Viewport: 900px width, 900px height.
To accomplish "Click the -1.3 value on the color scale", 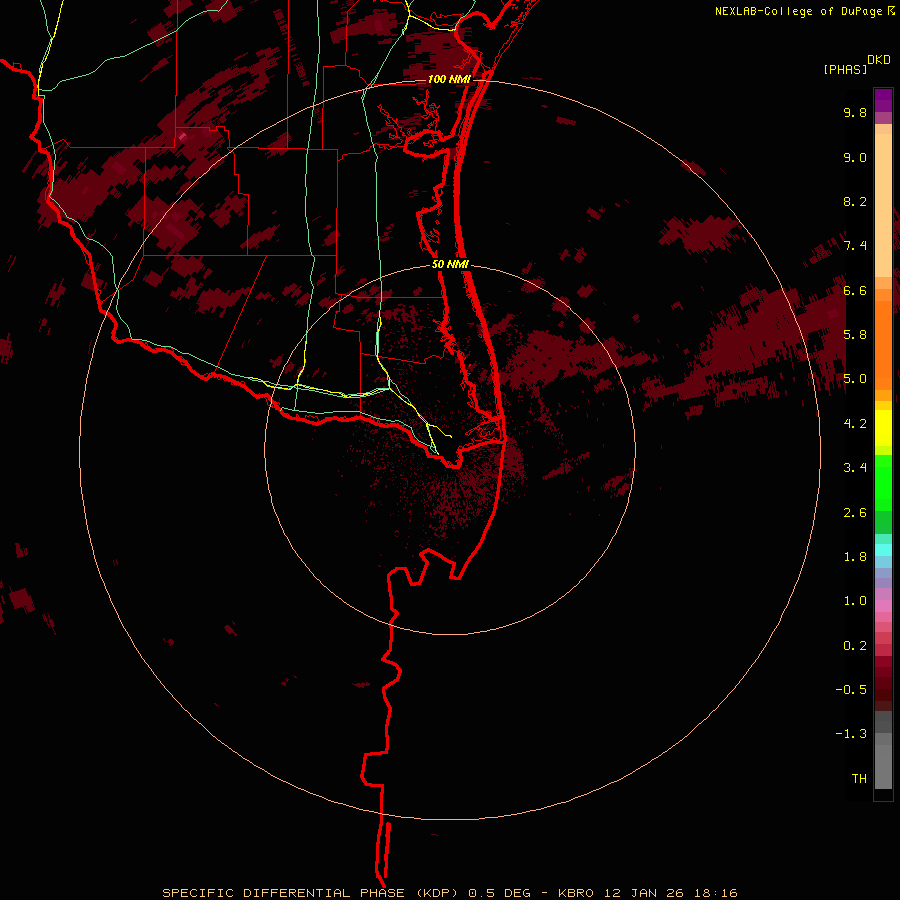I will pos(851,734).
